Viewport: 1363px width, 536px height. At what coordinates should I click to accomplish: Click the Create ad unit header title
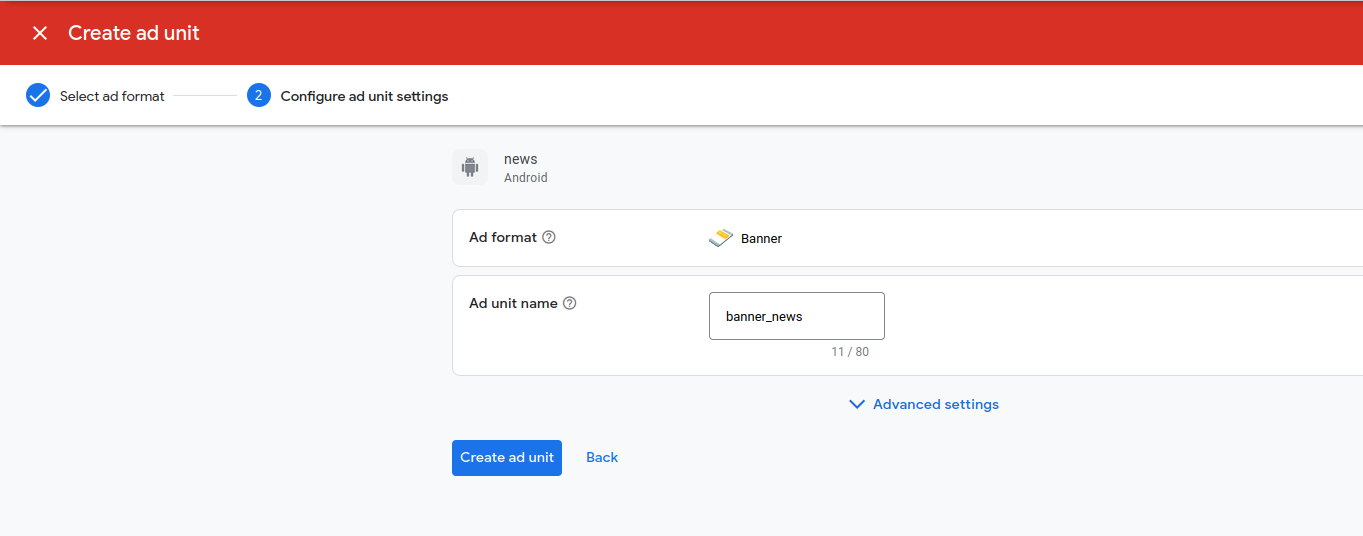134,33
